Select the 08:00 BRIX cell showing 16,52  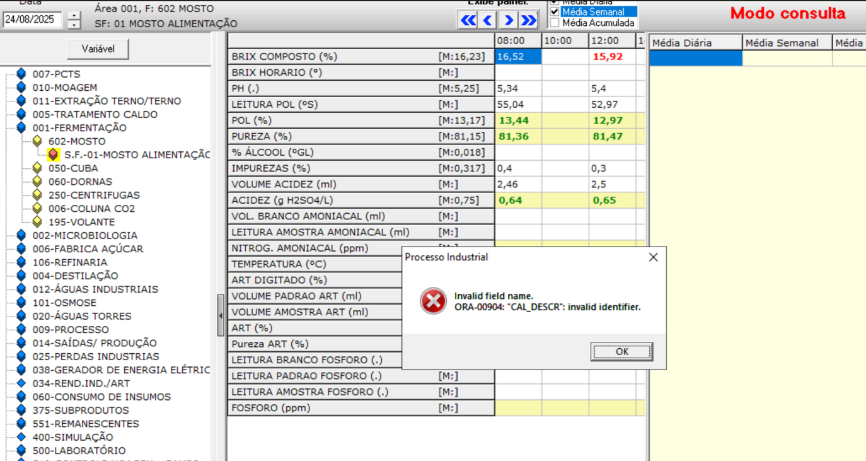518,57
